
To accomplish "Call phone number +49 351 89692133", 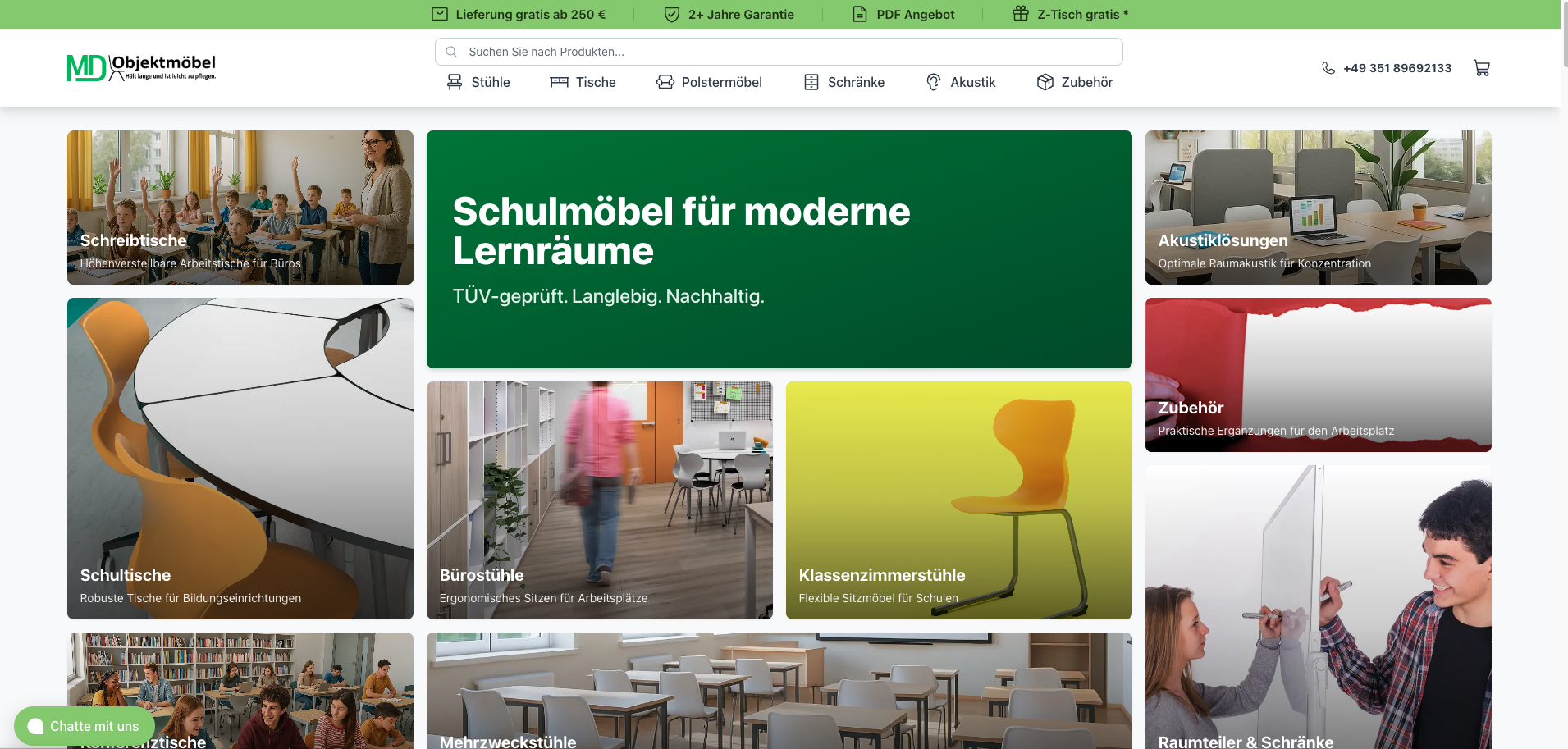I will pyautogui.click(x=1397, y=68).
